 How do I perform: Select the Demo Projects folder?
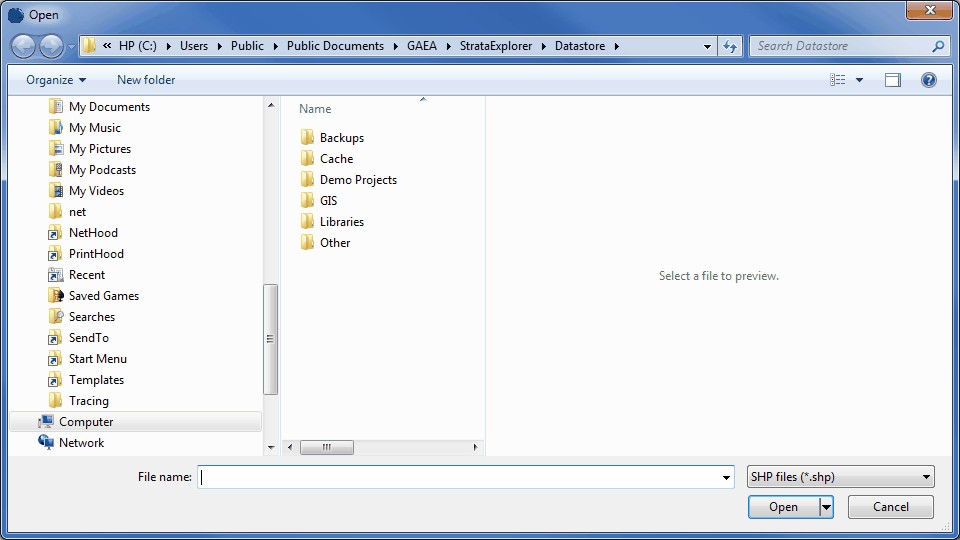[x=358, y=180]
